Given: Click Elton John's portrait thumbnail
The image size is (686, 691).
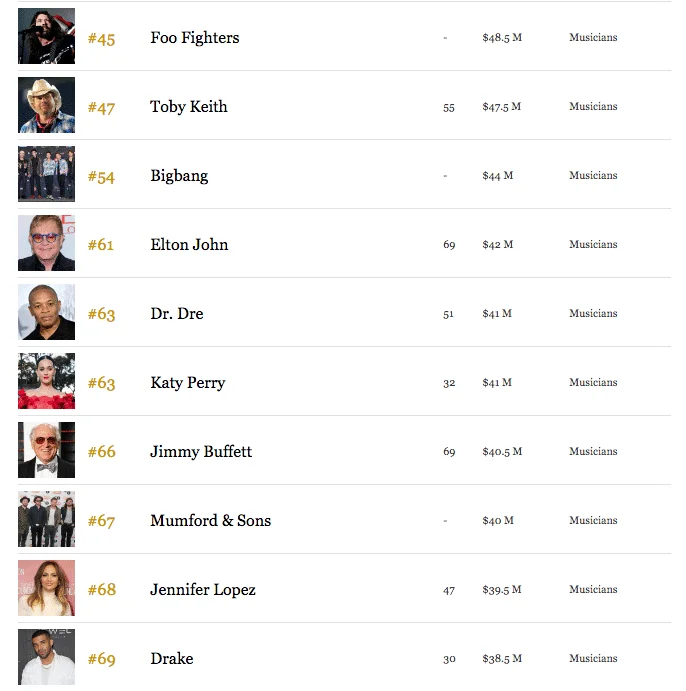Looking at the screenshot, I should pos(46,244).
